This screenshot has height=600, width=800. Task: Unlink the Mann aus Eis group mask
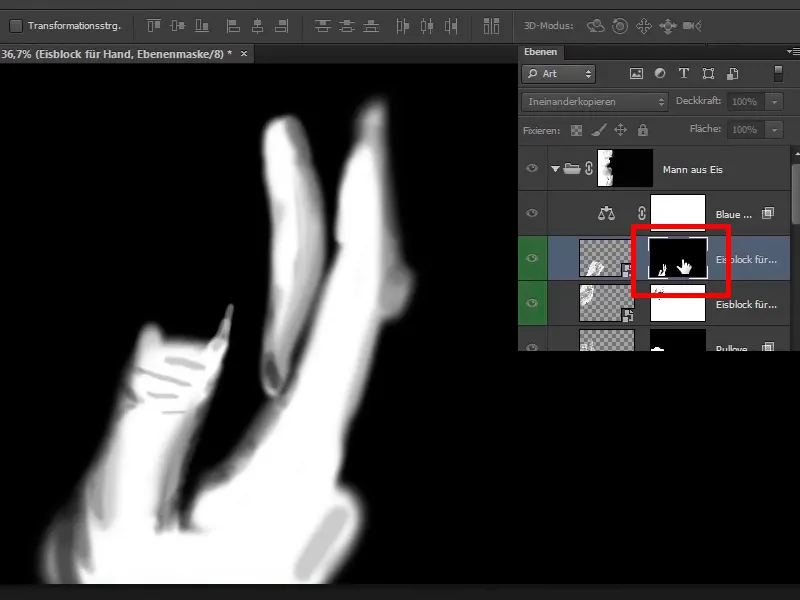point(589,168)
